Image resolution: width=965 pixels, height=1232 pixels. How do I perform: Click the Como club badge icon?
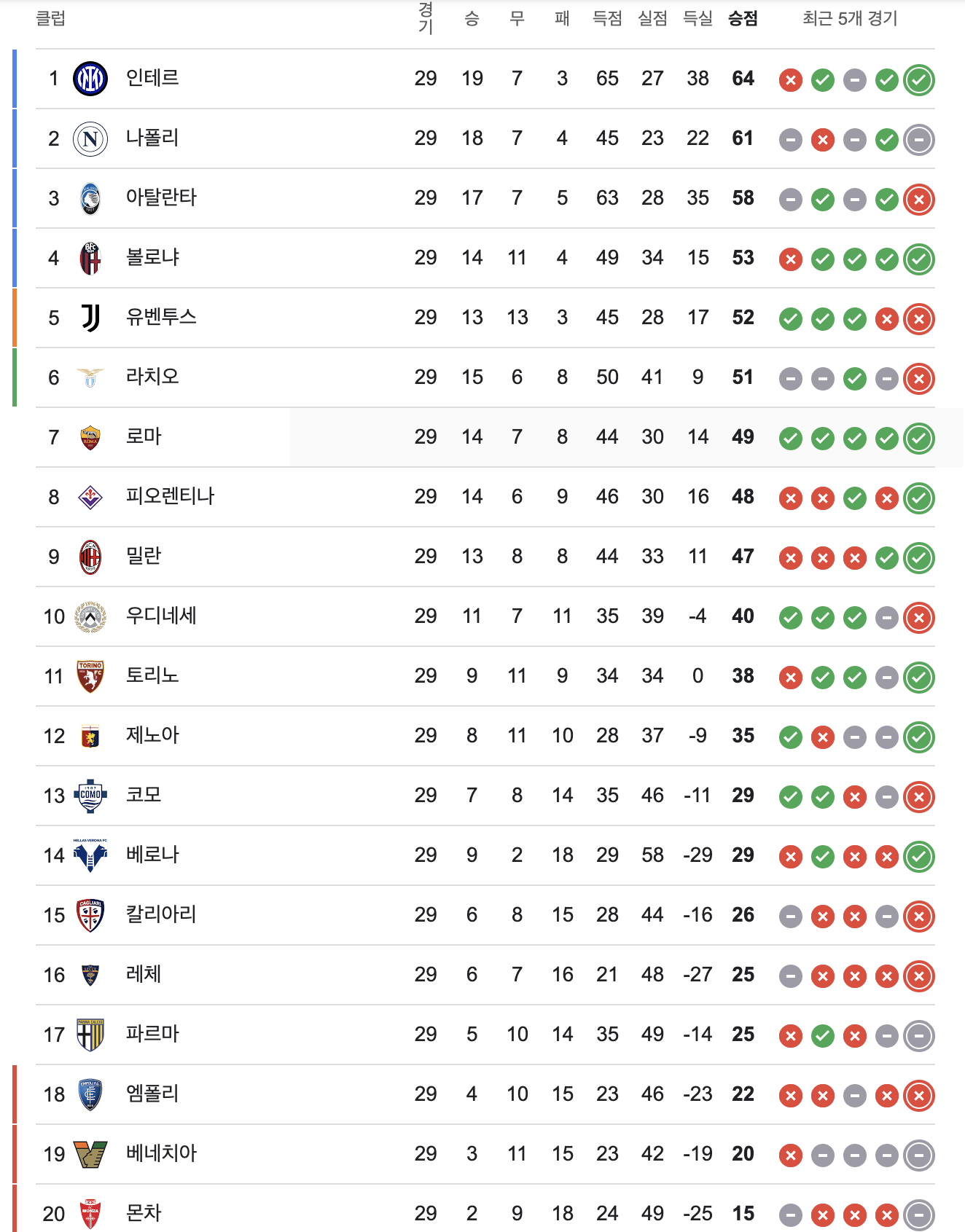click(90, 796)
